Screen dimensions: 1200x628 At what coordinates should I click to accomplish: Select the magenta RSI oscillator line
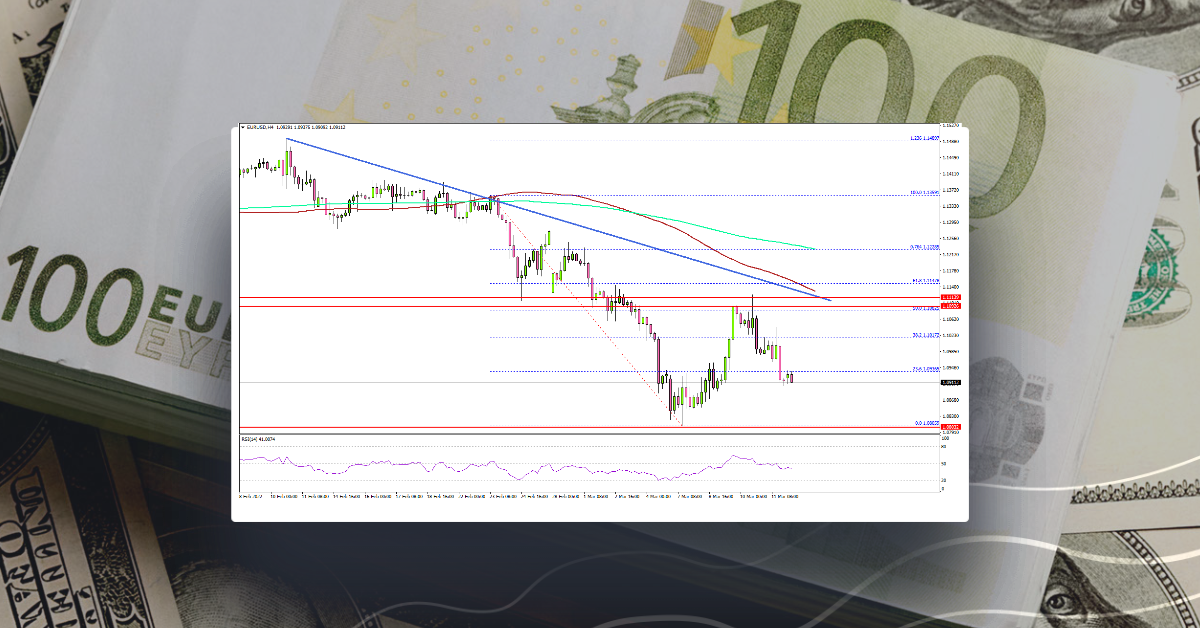tap(500, 465)
